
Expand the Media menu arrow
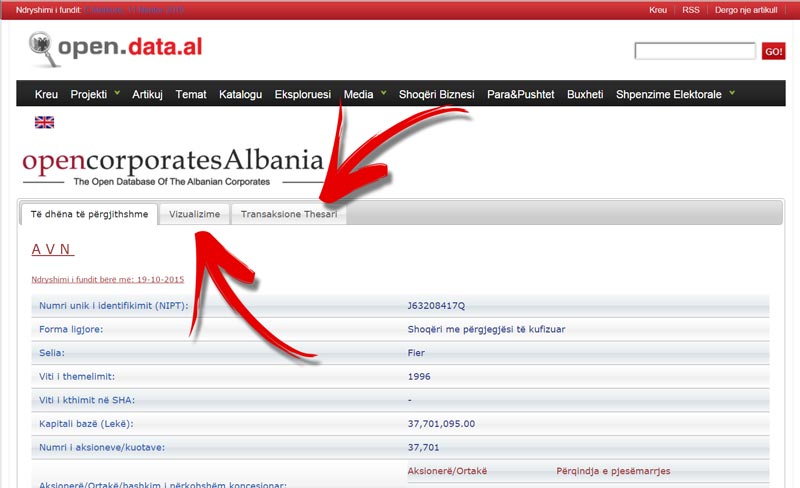point(384,93)
